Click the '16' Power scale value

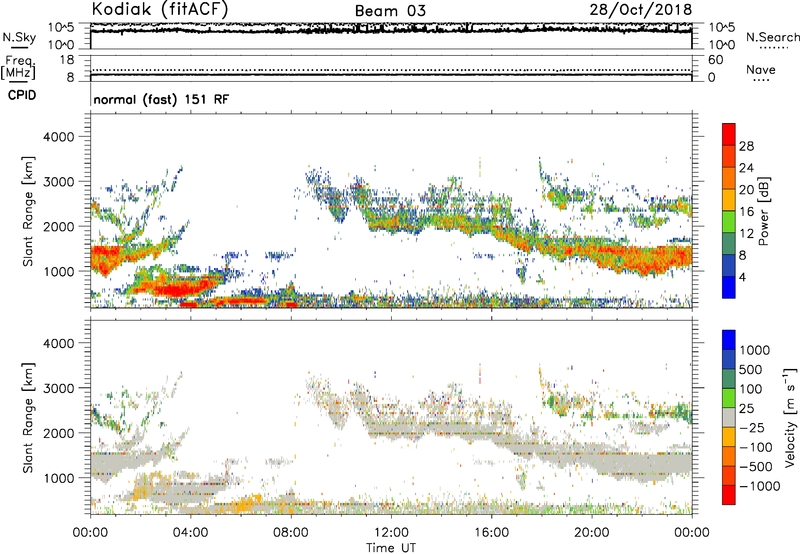(x=746, y=212)
